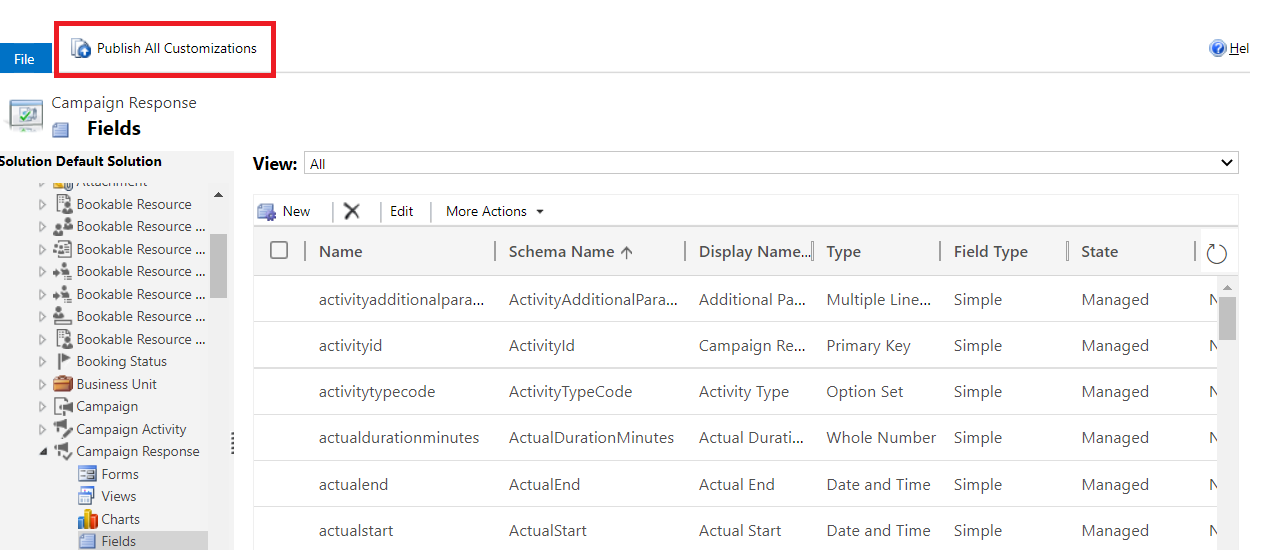Click the New field toolbar button
The height and width of the screenshot is (550, 1286).
pos(284,211)
